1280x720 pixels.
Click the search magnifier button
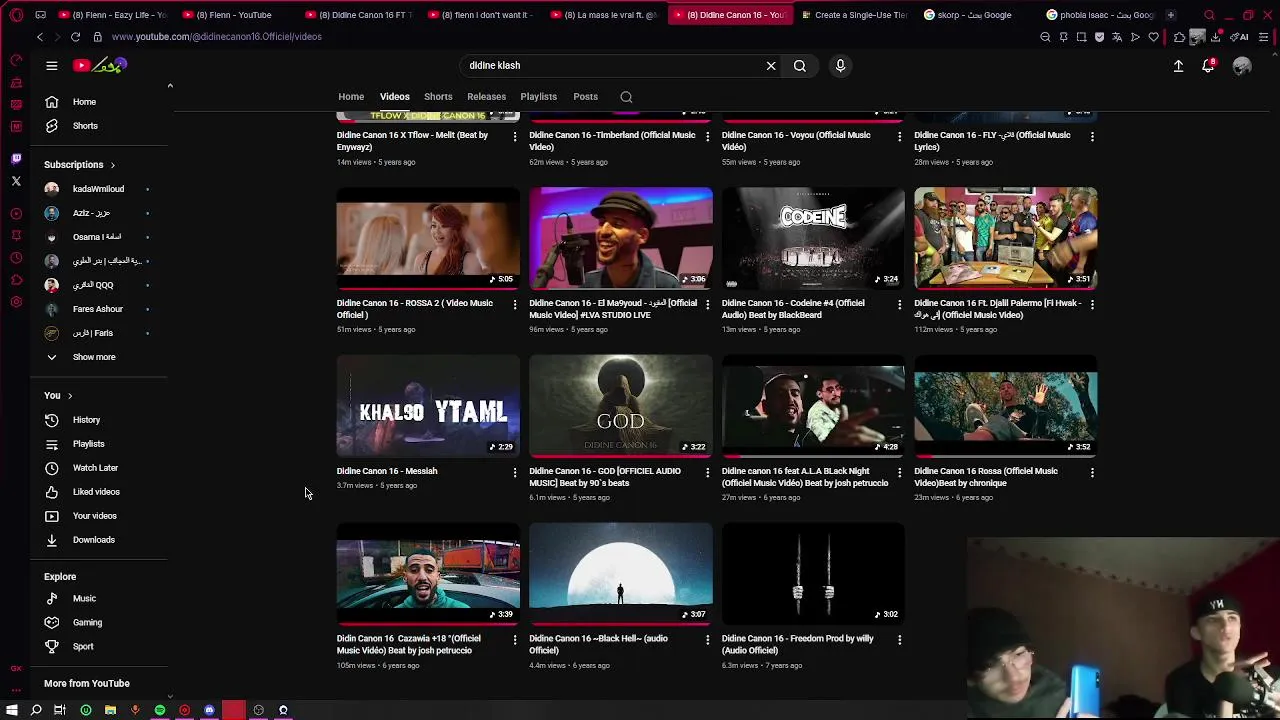[800, 66]
